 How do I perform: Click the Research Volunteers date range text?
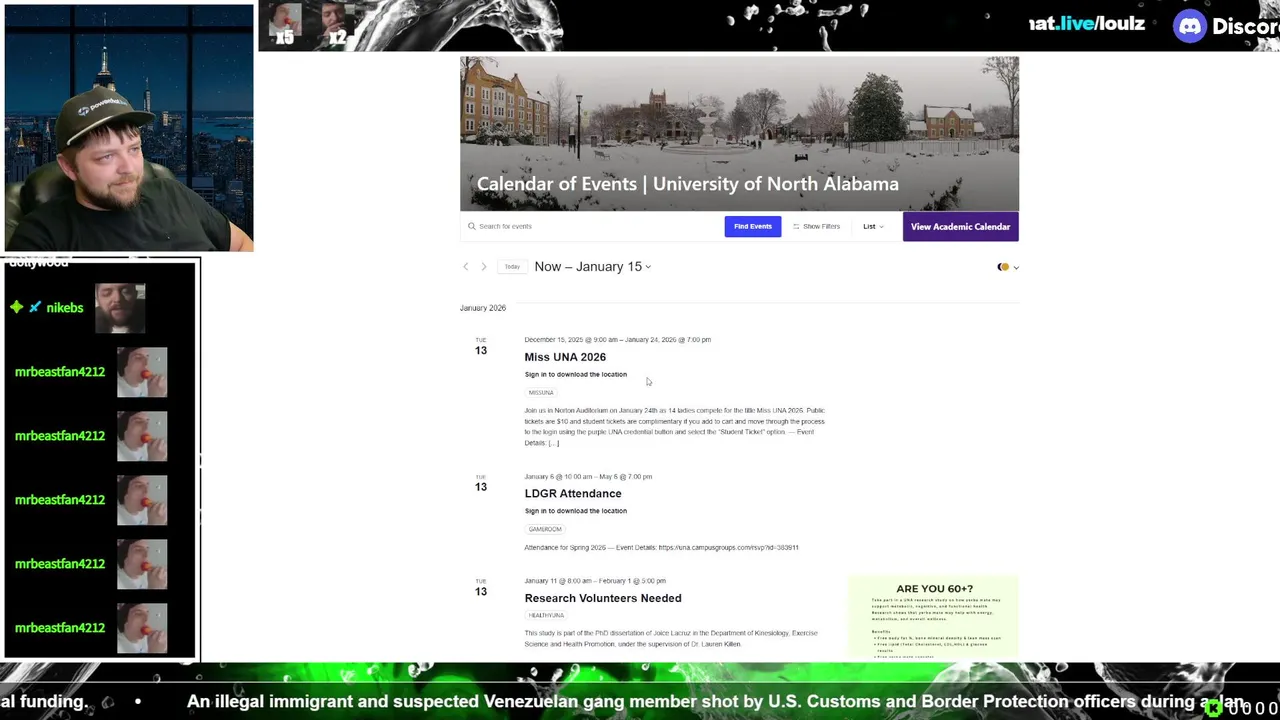pos(595,581)
